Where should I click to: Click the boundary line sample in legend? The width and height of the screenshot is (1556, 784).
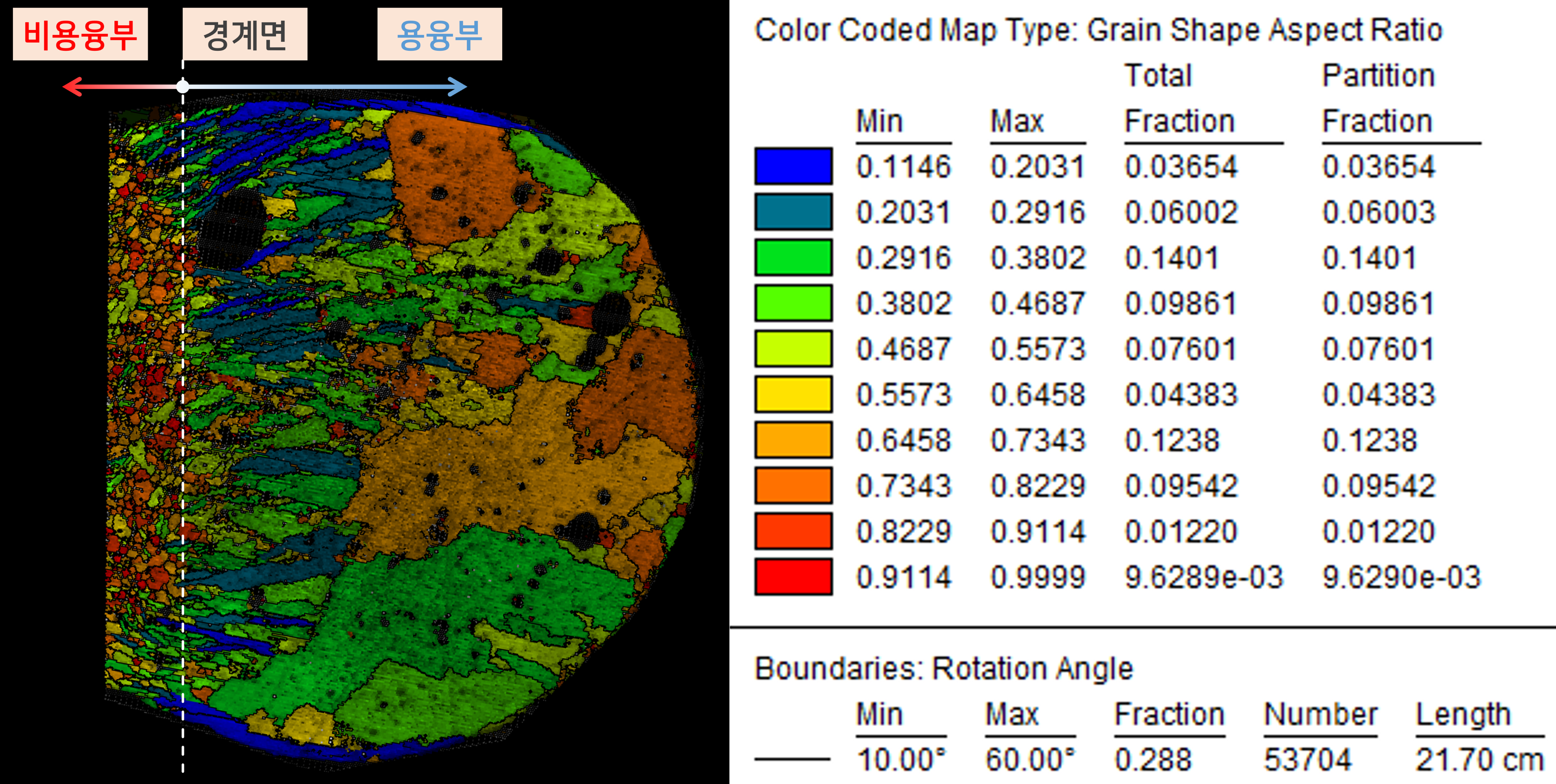[792, 759]
